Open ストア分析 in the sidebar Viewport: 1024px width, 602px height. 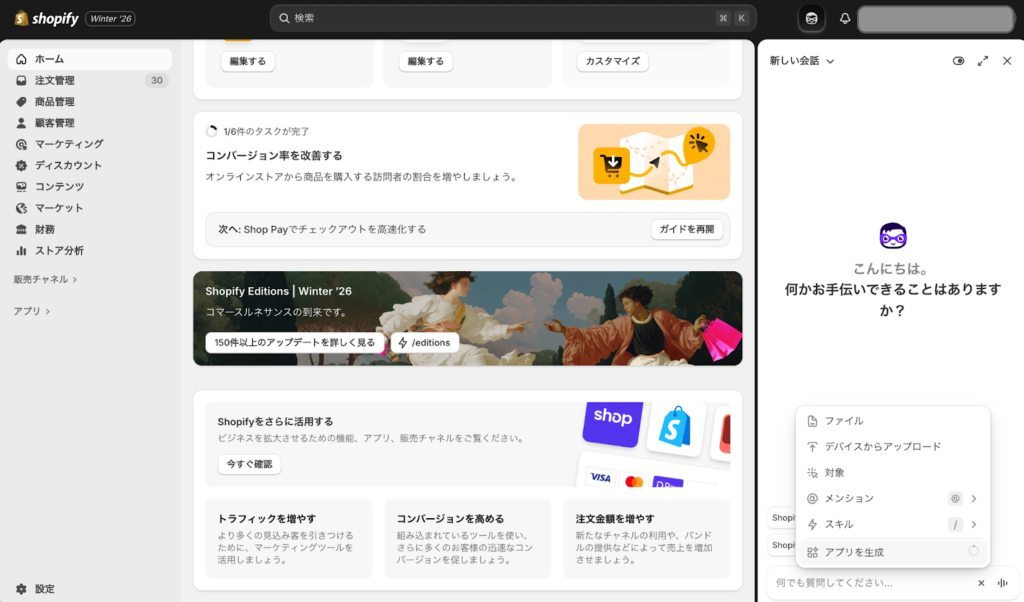coord(59,250)
